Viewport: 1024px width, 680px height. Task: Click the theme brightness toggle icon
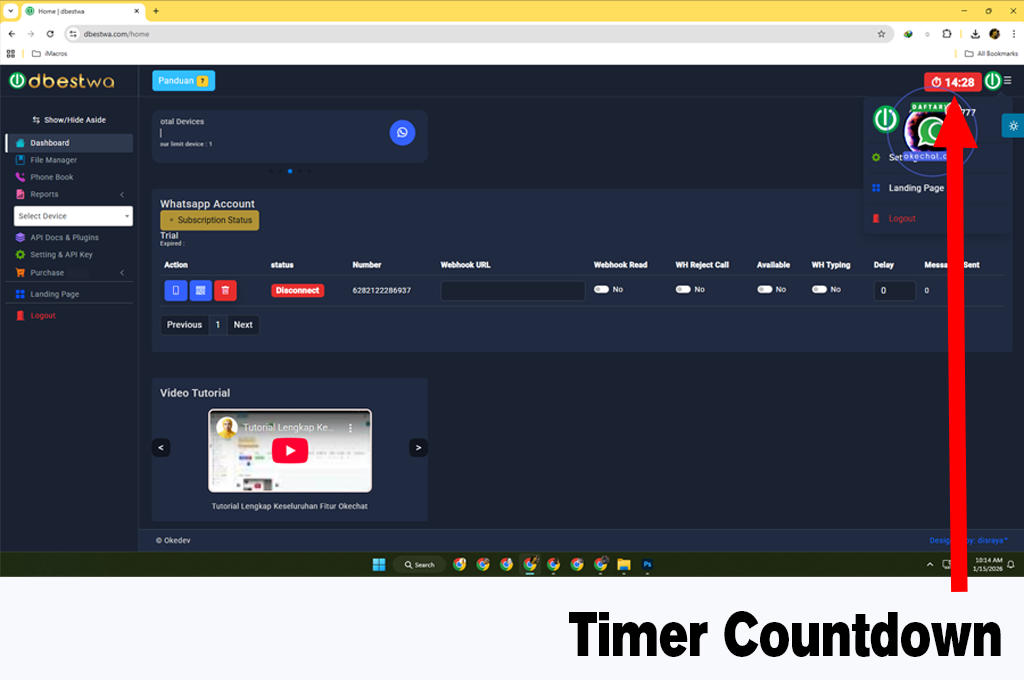click(1013, 125)
